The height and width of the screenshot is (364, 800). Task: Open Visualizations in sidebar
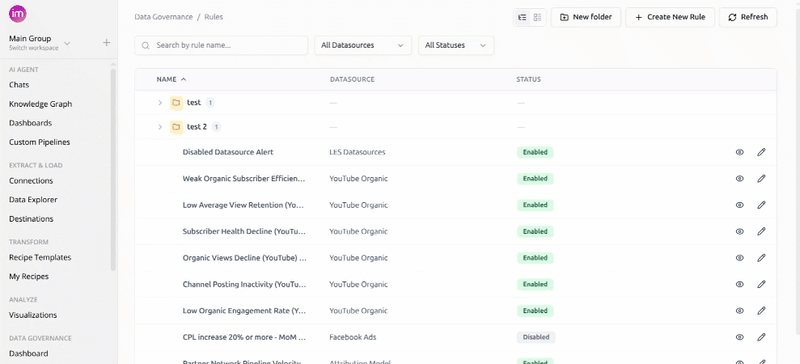pyautogui.click(x=33, y=315)
